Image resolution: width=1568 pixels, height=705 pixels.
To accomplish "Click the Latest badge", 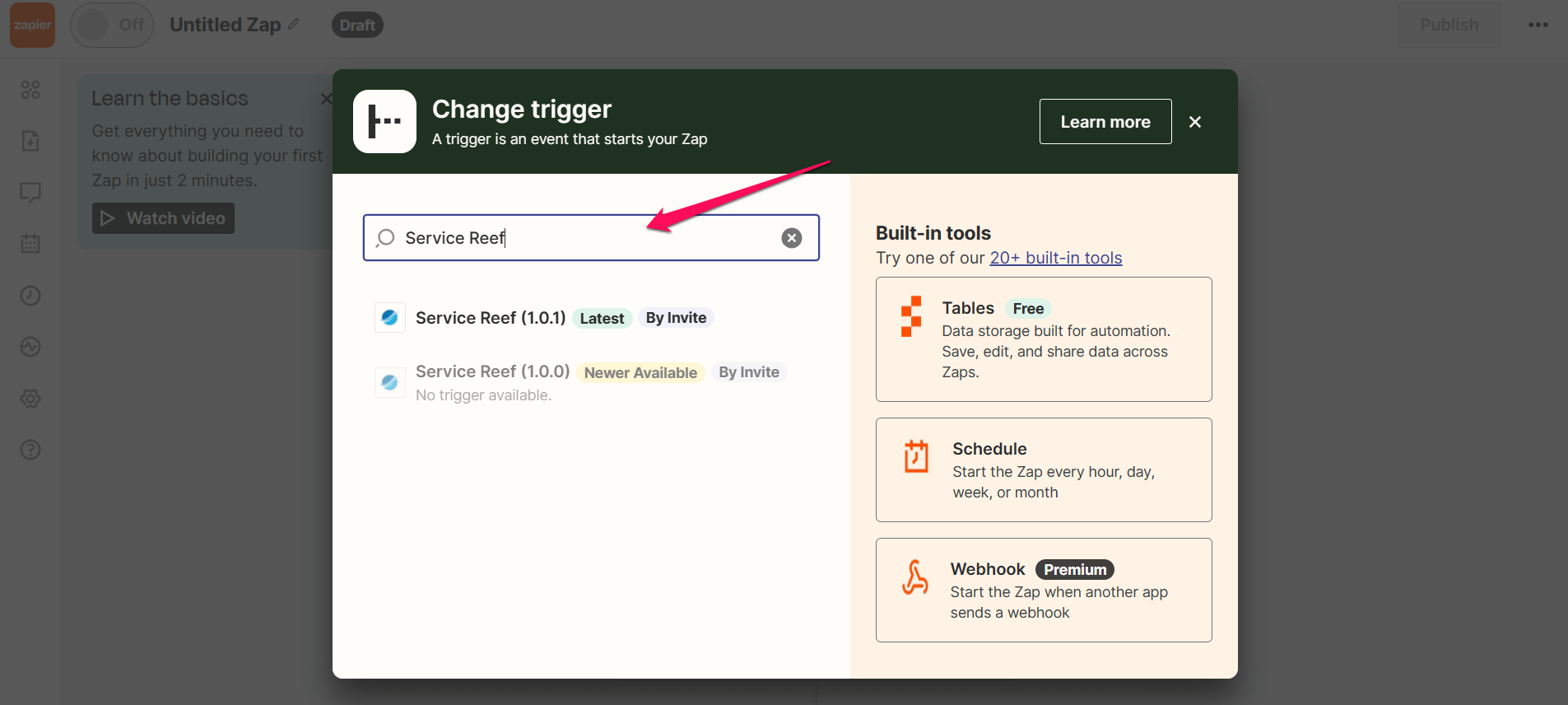I will click(602, 318).
